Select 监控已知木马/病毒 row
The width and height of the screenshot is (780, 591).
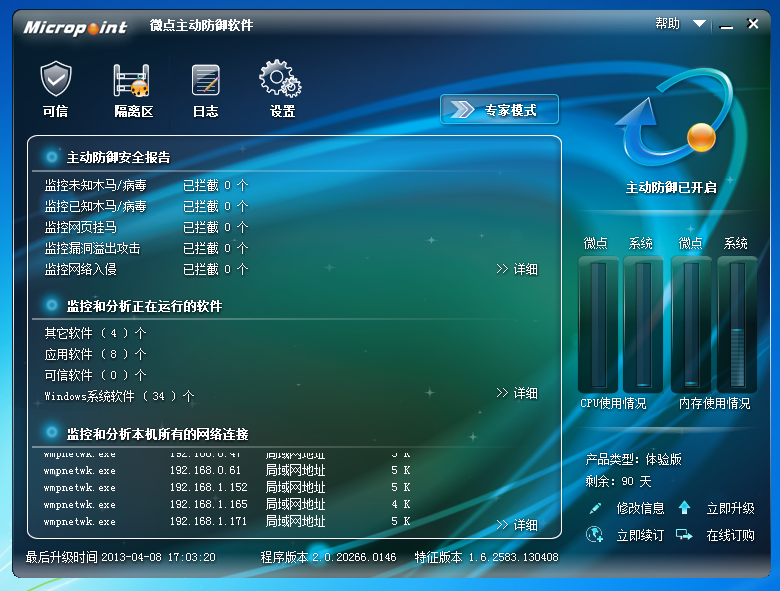[146, 206]
